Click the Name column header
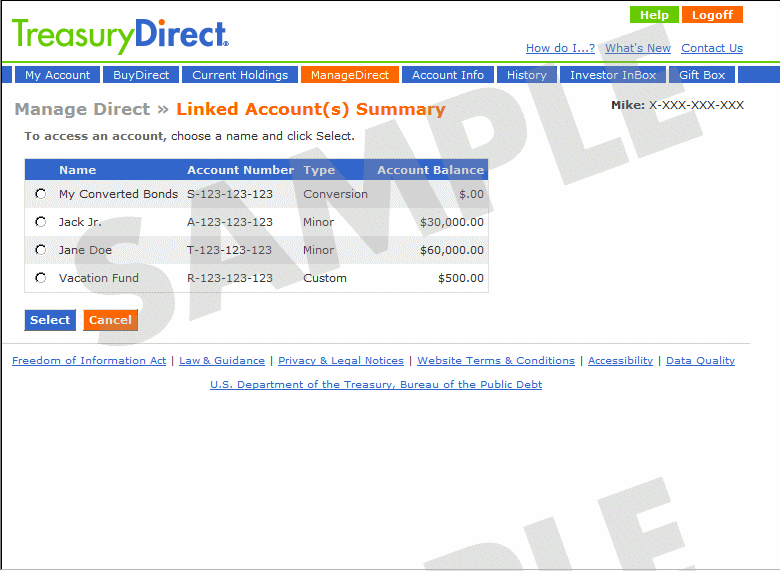The image size is (780, 571). pyautogui.click(x=78, y=170)
